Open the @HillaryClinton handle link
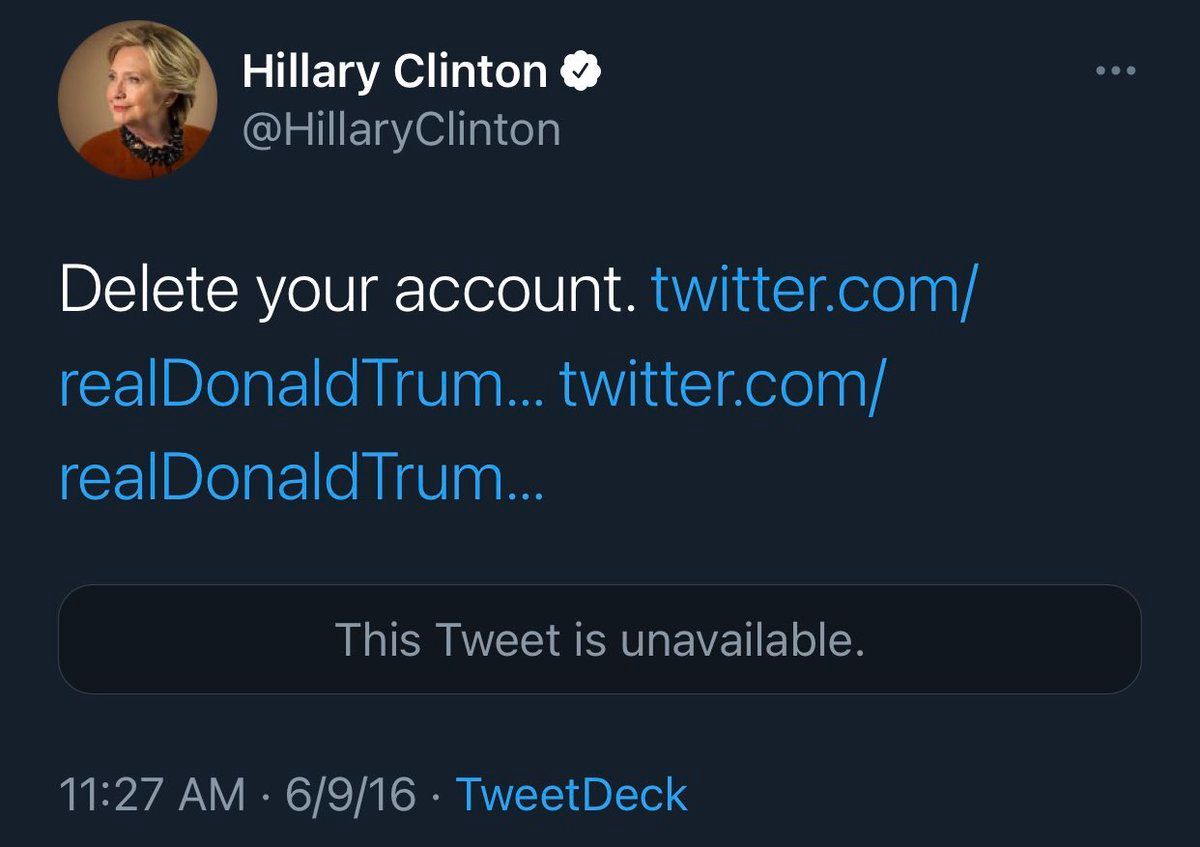This screenshot has height=847, width=1200. pos(401,131)
